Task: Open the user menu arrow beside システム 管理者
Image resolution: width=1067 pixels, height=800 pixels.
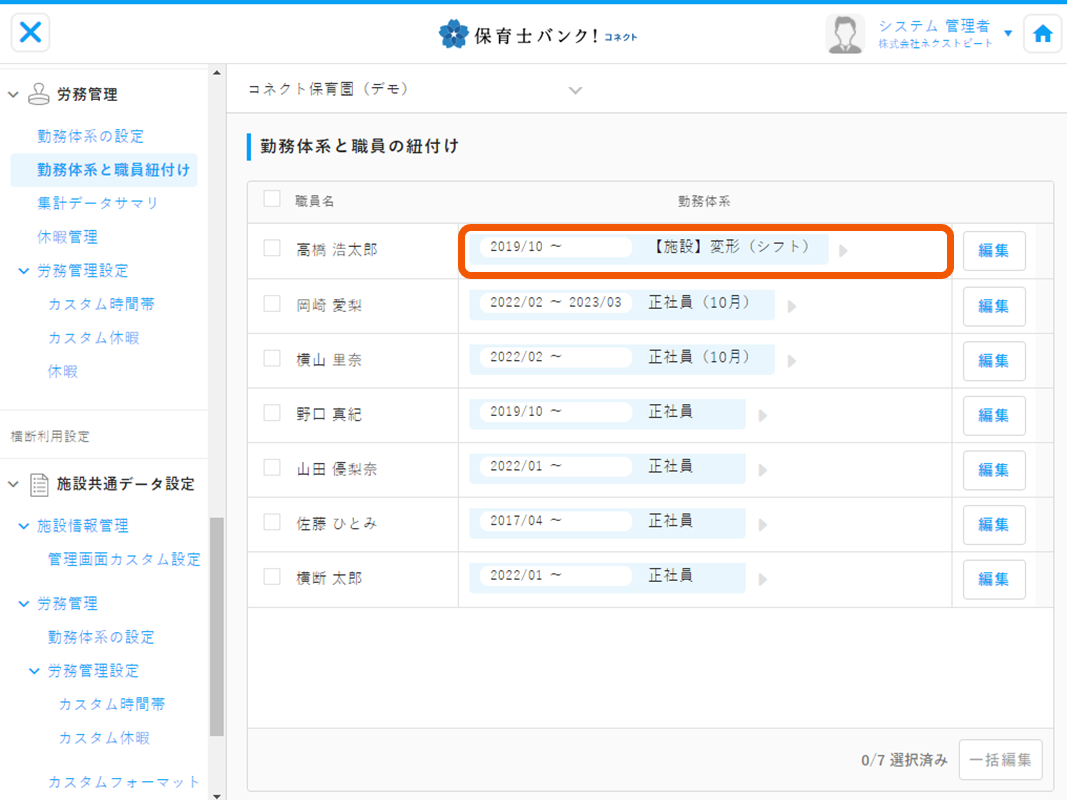Action: [1008, 33]
